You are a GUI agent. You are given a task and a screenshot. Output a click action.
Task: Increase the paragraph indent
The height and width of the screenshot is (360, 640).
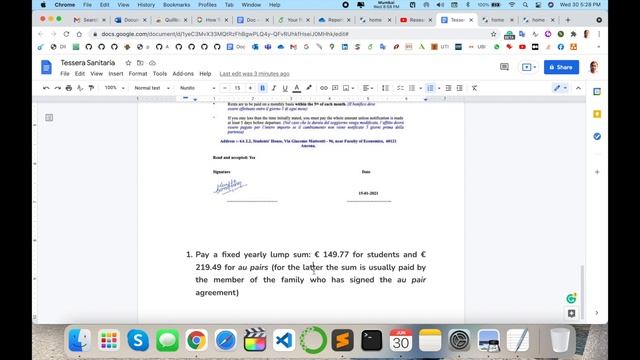click(x=460, y=88)
